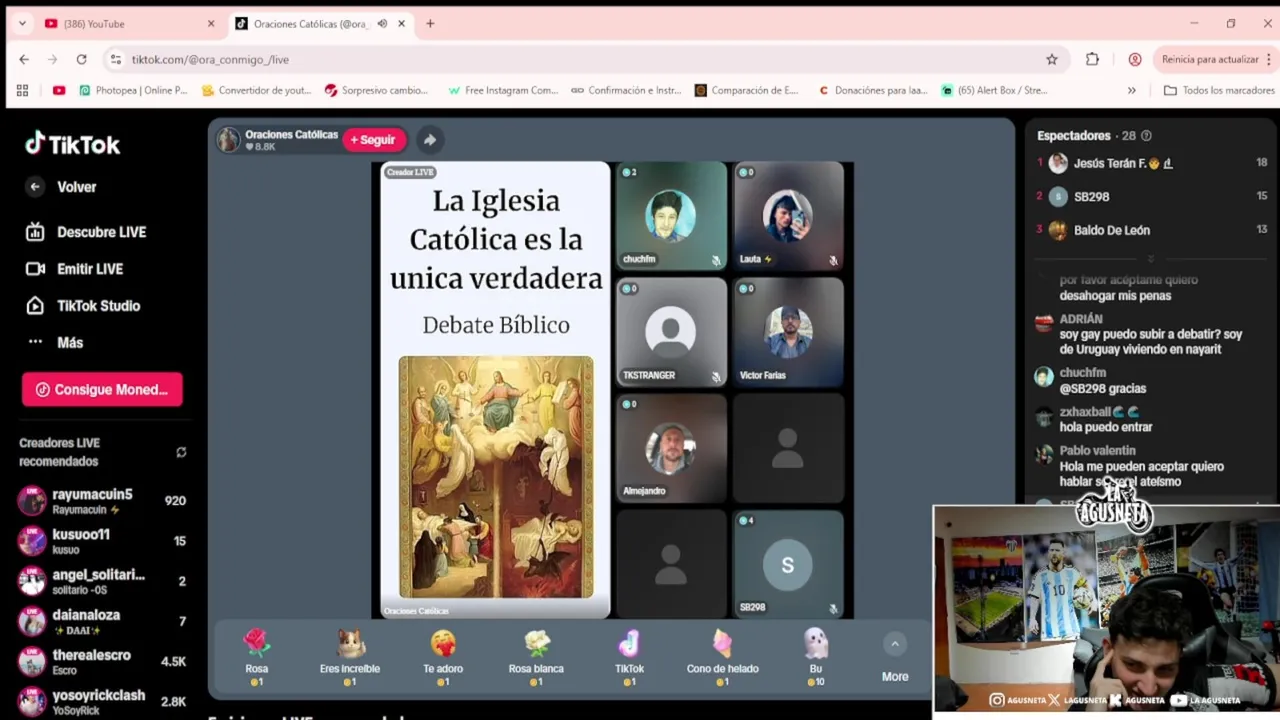
Task: Click the share arrow icon
Action: coord(429,140)
